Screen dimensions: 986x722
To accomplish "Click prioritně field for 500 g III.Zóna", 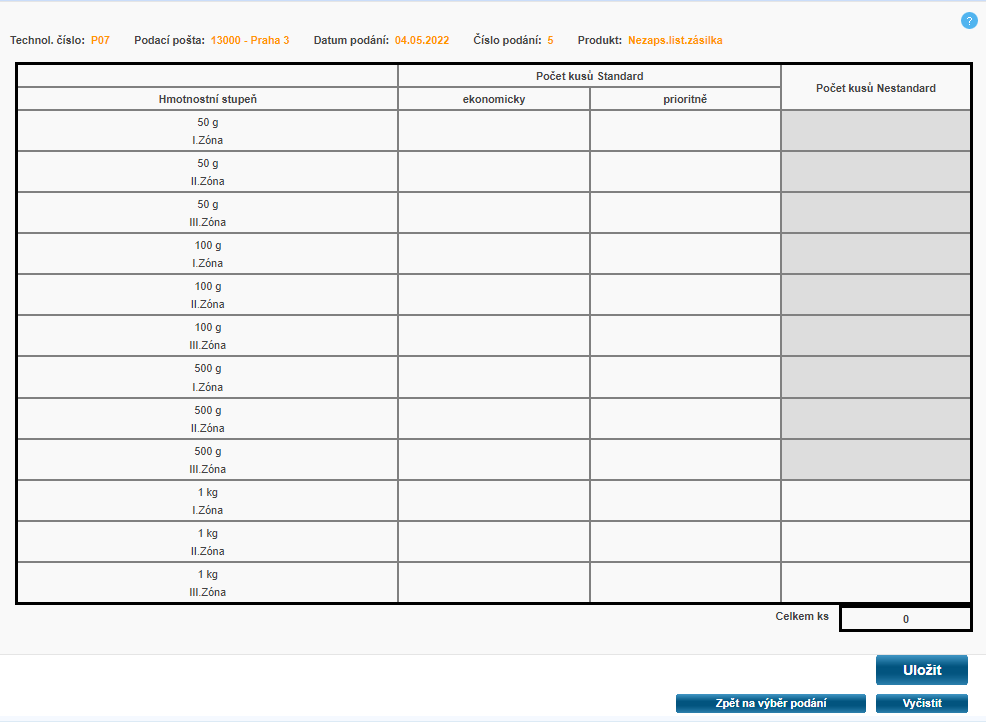I will click(685, 460).
